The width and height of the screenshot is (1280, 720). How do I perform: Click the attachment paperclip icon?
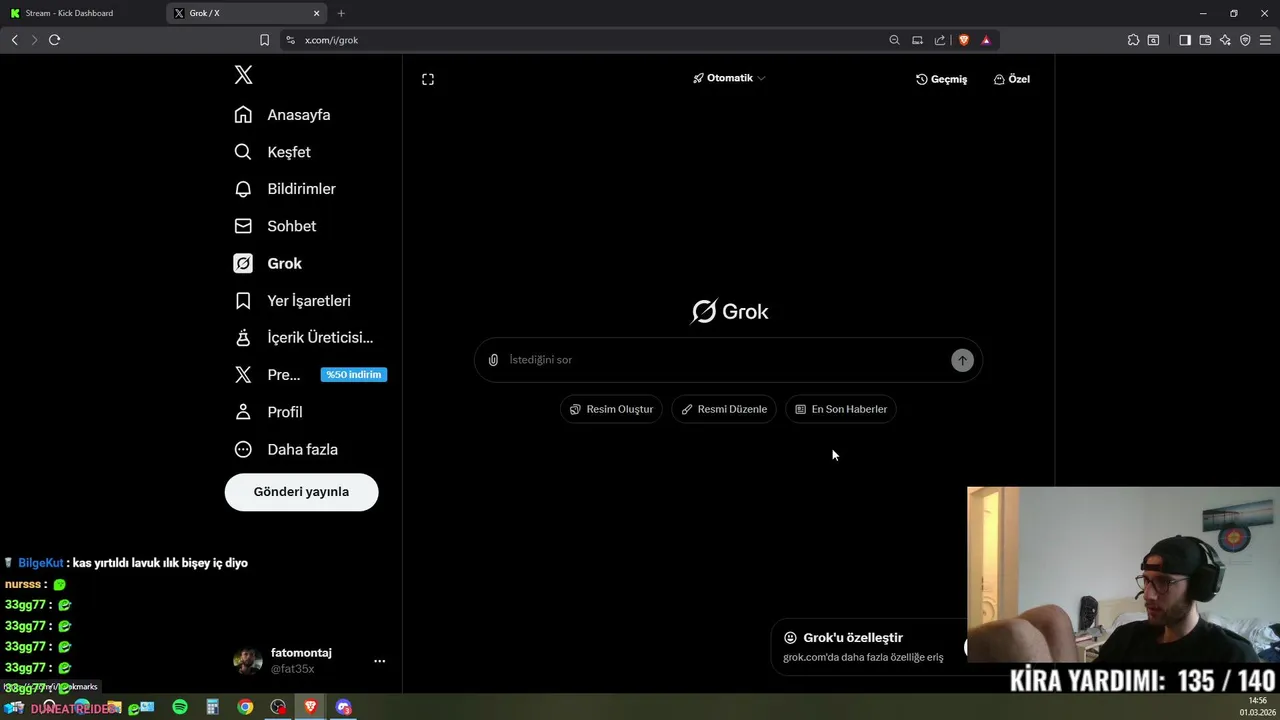click(x=493, y=360)
